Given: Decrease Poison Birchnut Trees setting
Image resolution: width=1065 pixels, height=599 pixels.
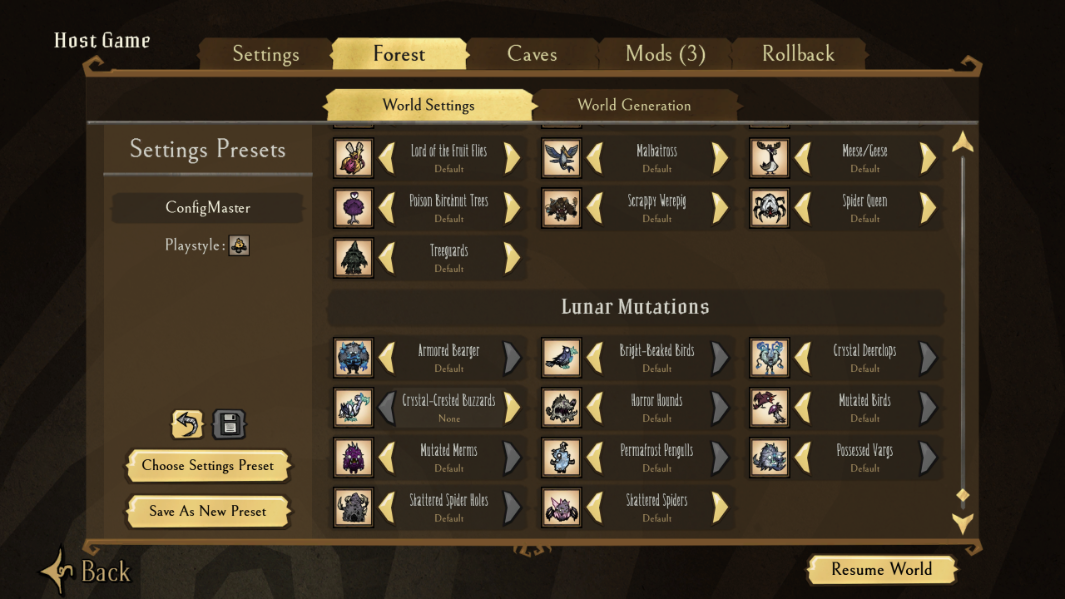Looking at the screenshot, I should pyautogui.click(x=386, y=208).
